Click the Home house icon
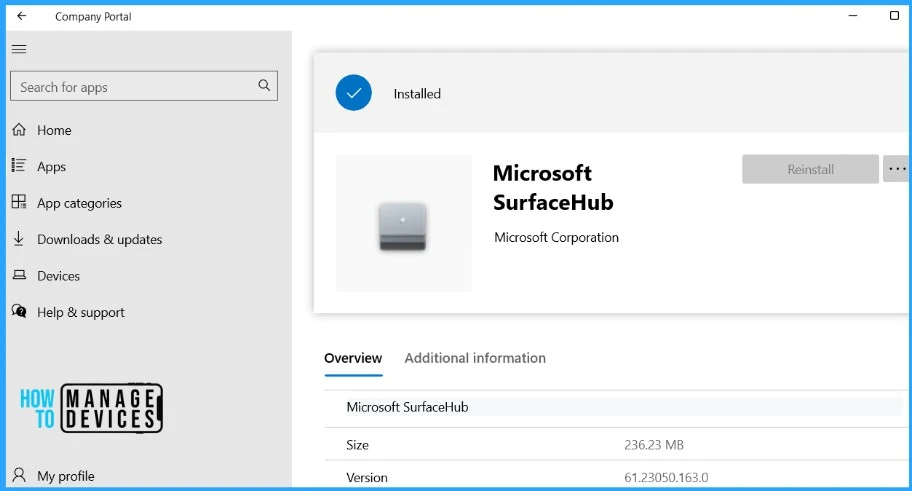Image resolution: width=912 pixels, height=491 pixels. tap(19, 130)
